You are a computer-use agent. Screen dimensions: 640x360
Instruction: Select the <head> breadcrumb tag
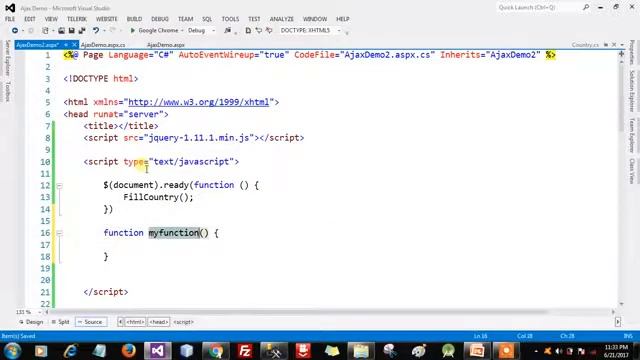pyautogui.click(x=159, y=322)
